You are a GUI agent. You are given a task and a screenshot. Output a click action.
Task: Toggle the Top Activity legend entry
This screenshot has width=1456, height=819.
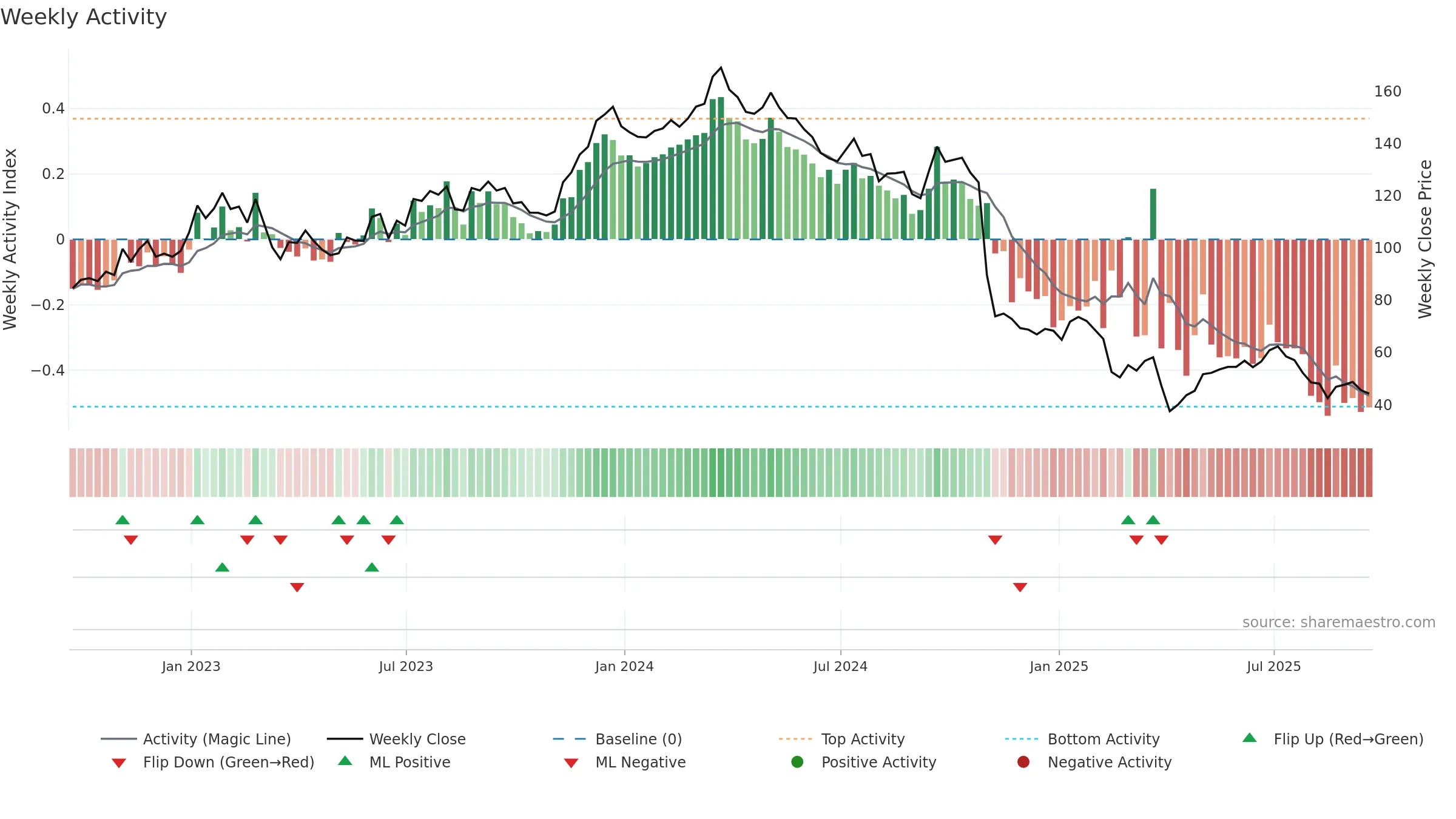click(841, 739)
